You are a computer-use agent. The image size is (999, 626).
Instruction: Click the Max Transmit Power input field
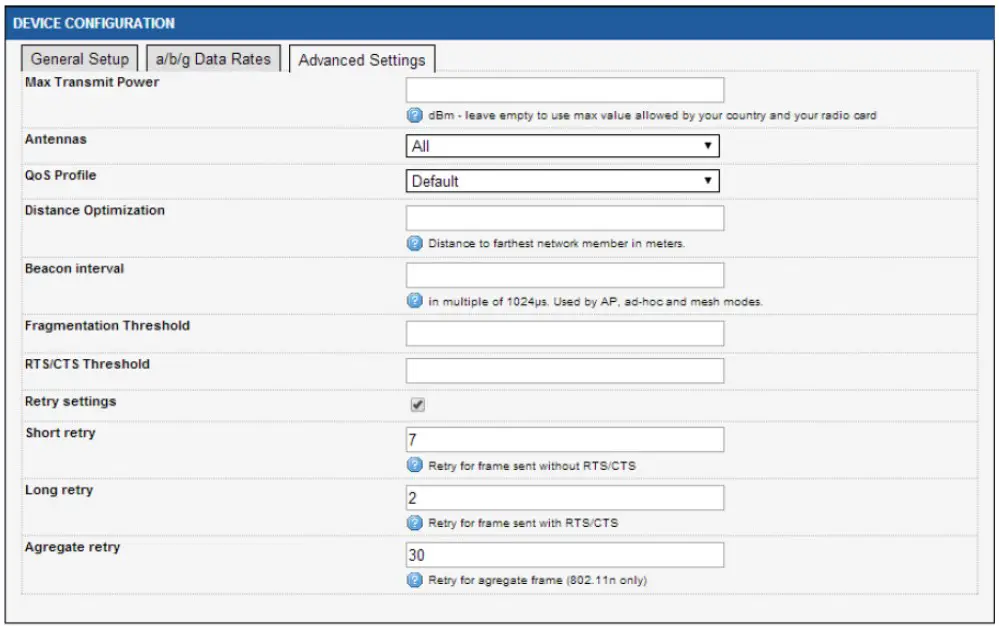565,90
